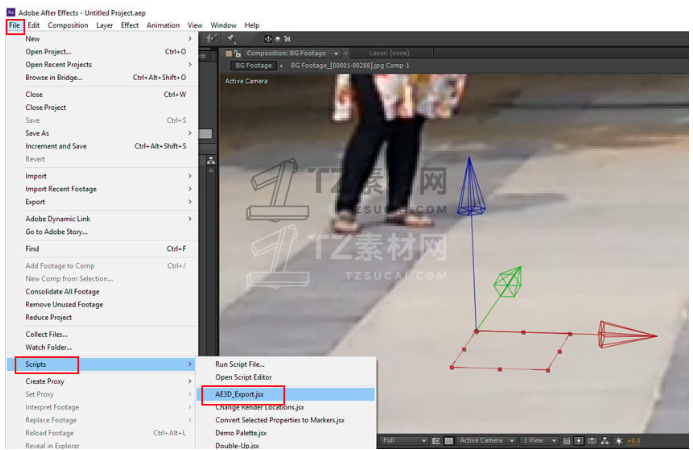Viewport: 693px width, 450px height.
Task: Click the comp flowchart icon in left panel
Action: (211, 160)
